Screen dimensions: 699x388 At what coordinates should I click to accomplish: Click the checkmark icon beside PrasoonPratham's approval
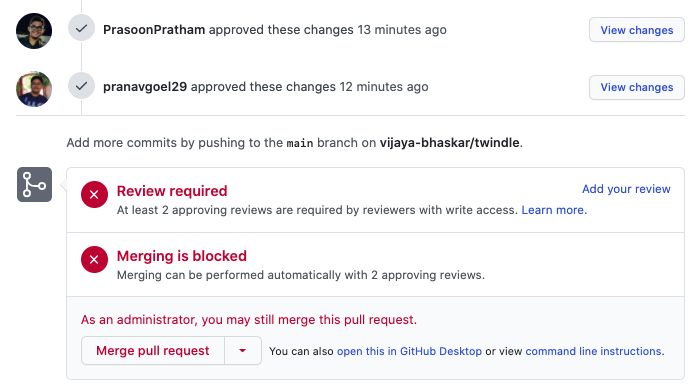81,28
